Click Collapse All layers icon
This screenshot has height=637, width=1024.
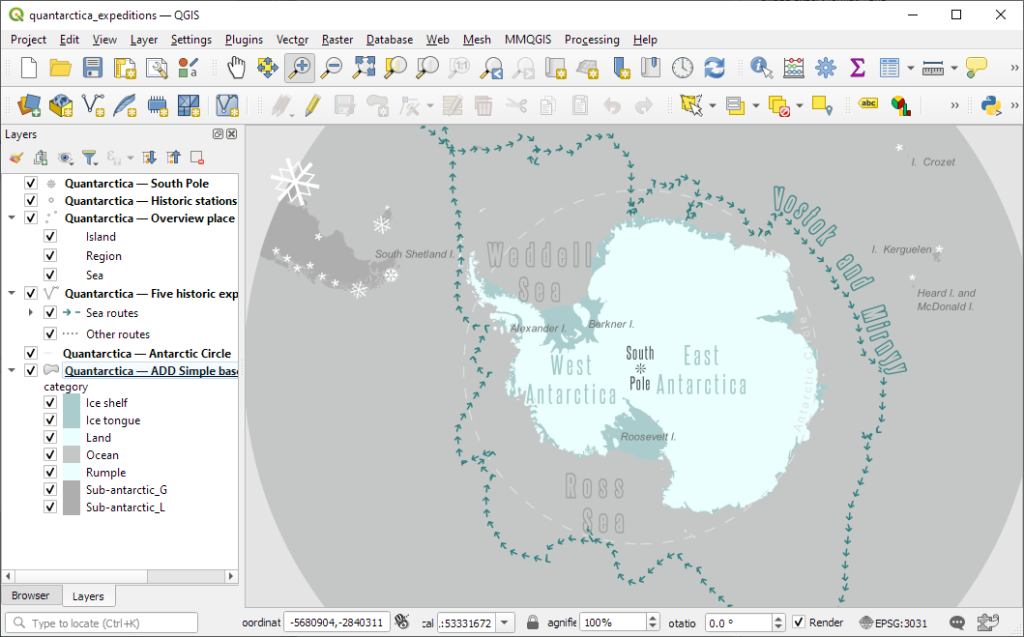173,157
